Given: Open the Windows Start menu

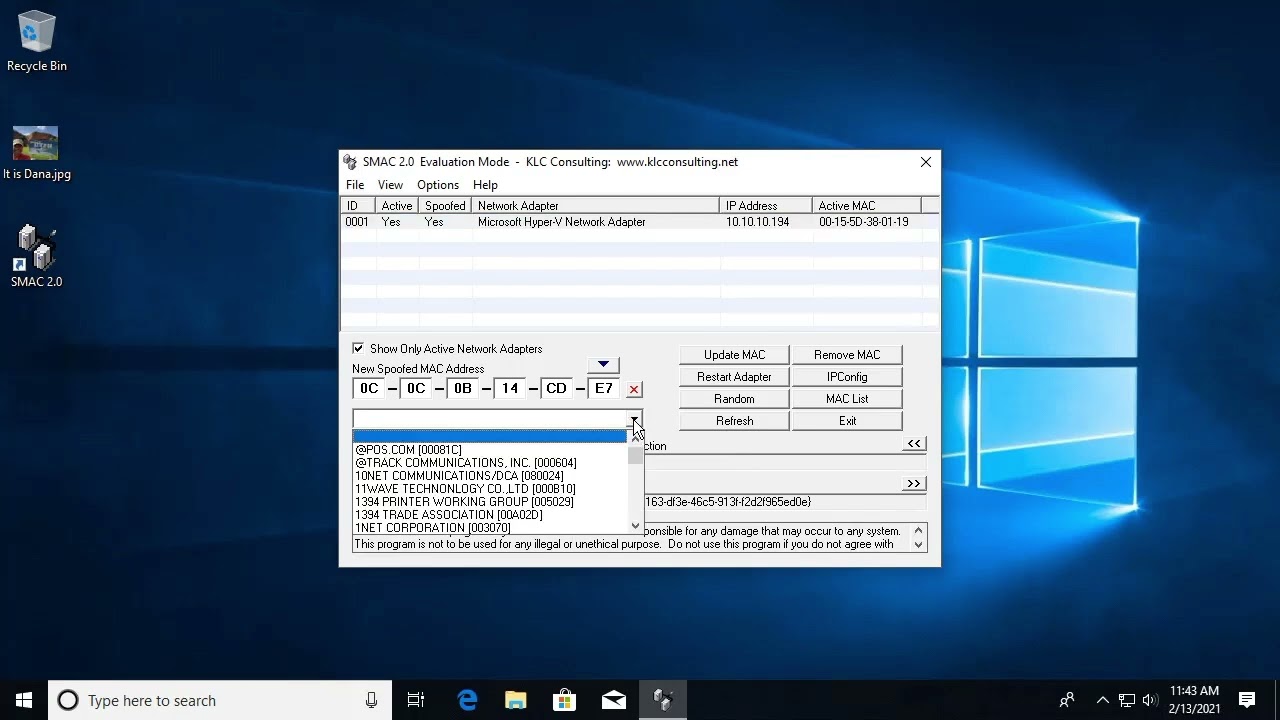Looking at the screenshot, I should [24, 700].
